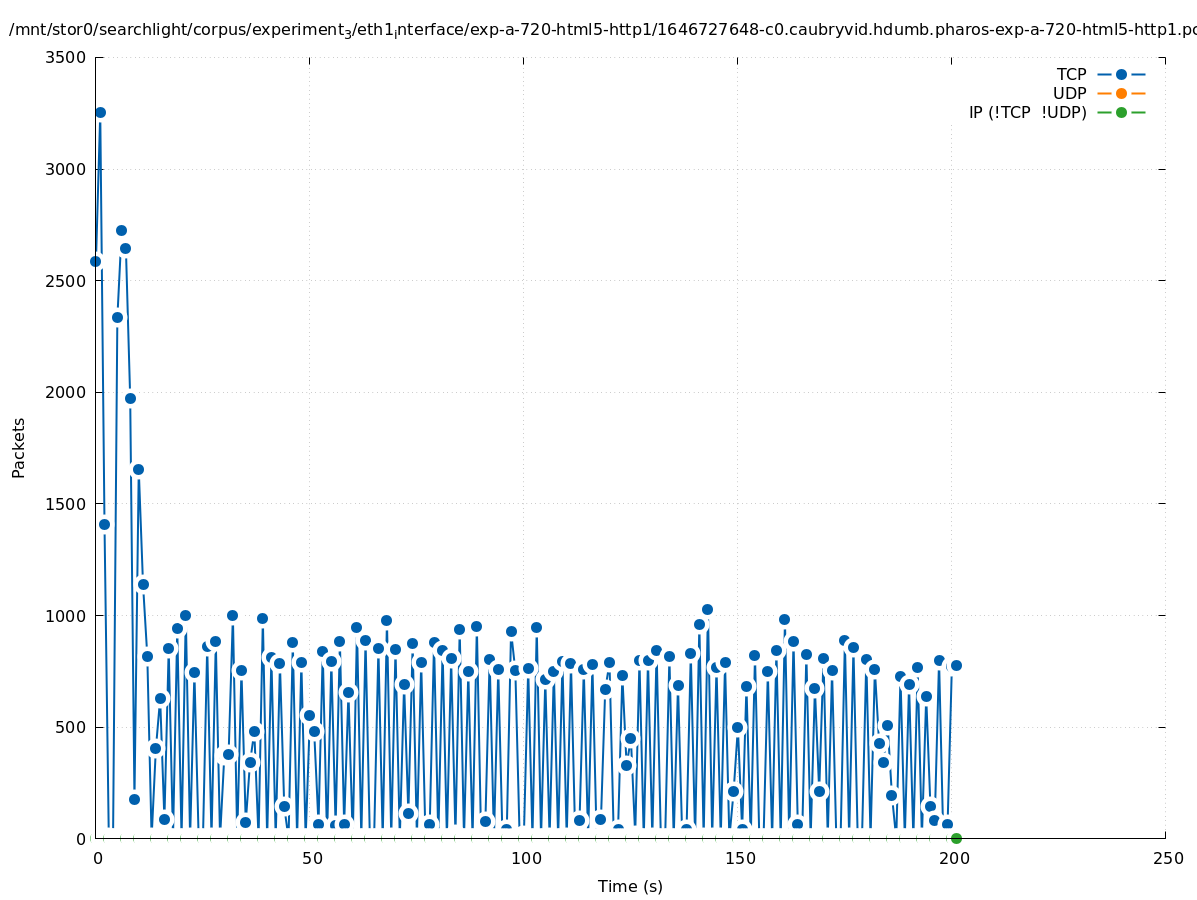Viewport: 1197px width, 900px height.
Task: Click the 3500 y-axis tick label
Action: (65, 57)
